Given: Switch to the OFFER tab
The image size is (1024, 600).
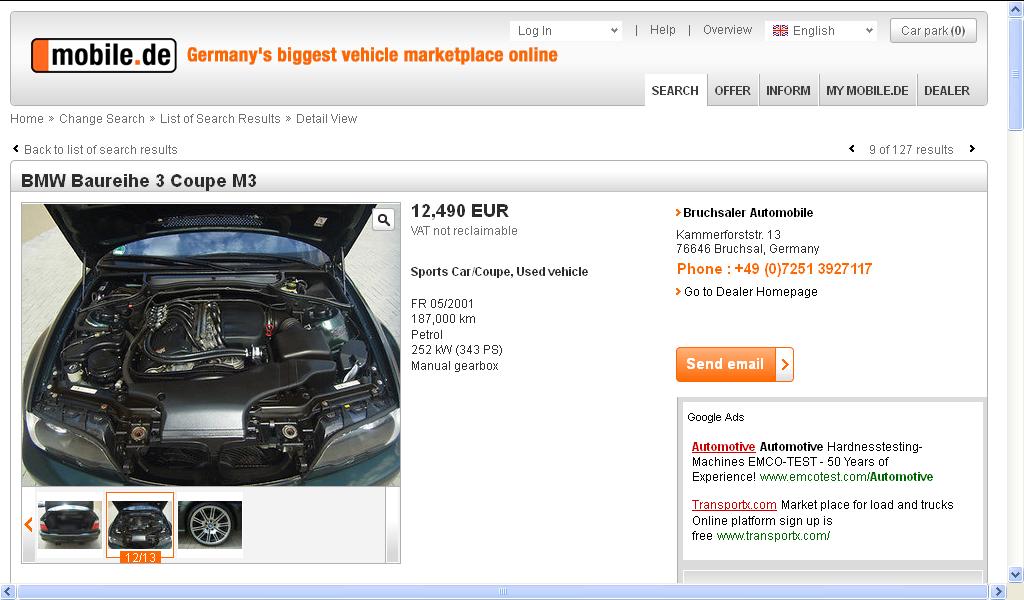Looking at the screenshot, I should 733,91.
